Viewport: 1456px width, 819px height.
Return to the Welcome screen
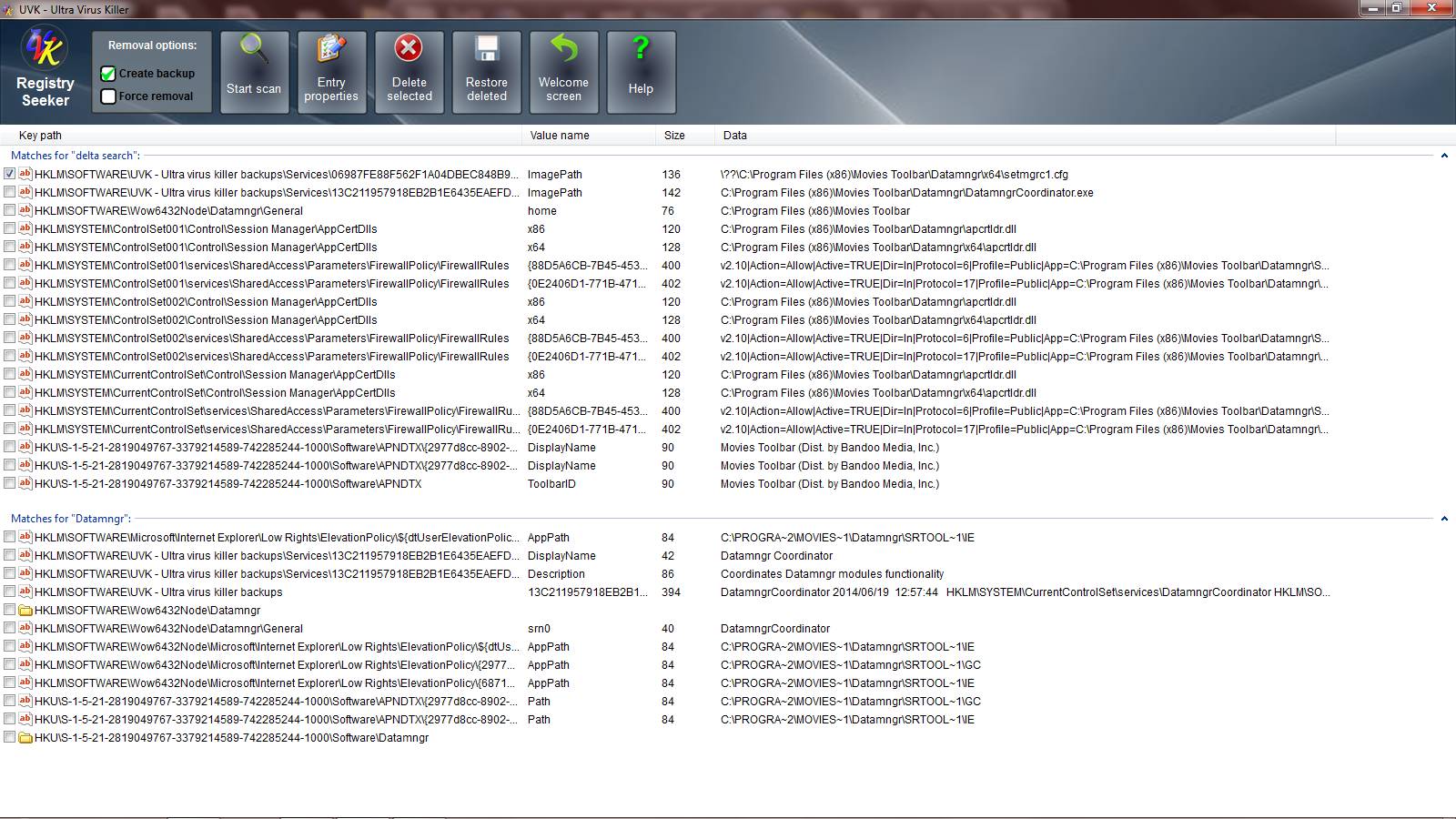click(564, 72)
